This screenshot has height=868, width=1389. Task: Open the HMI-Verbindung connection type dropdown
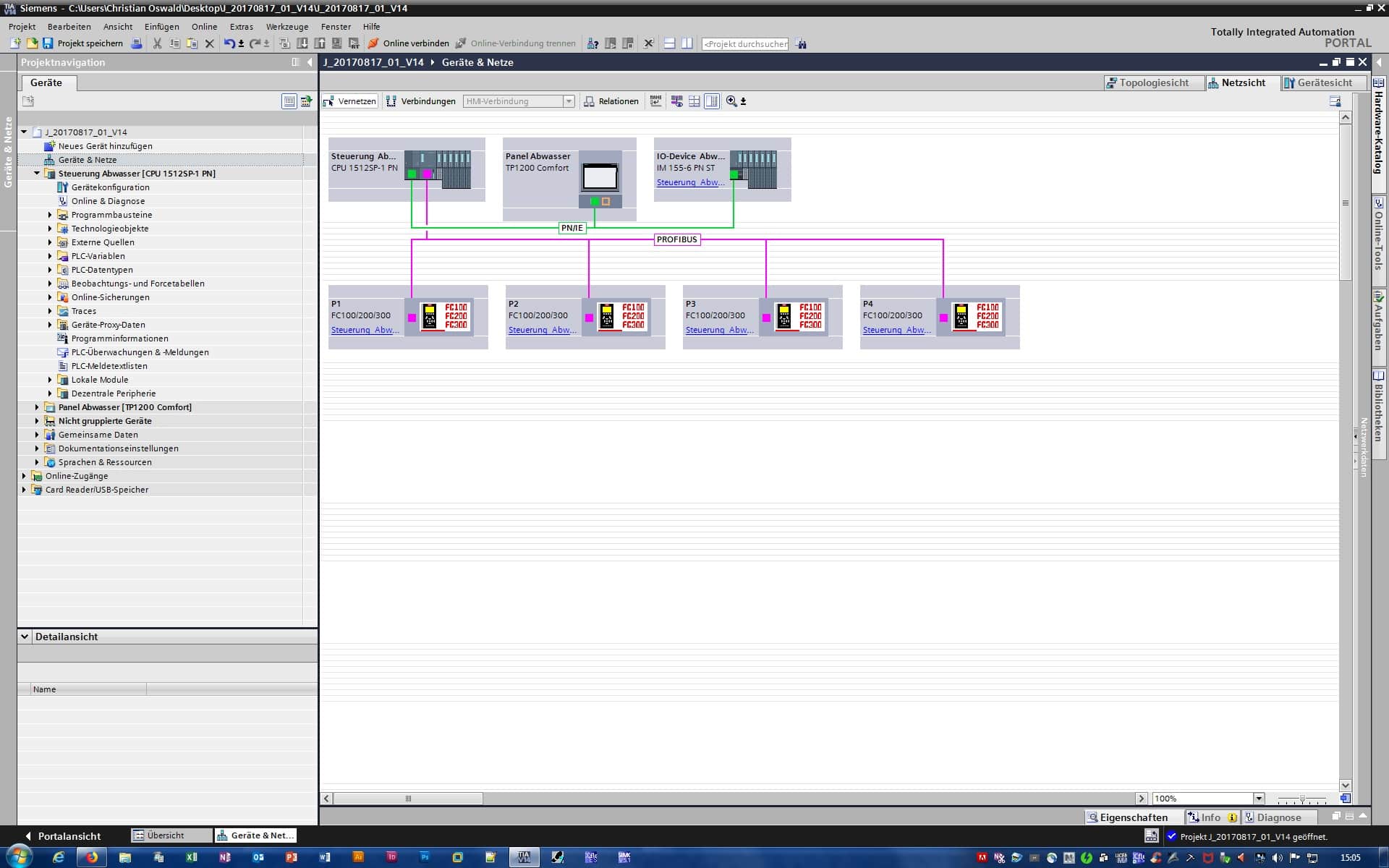[569, 101]
